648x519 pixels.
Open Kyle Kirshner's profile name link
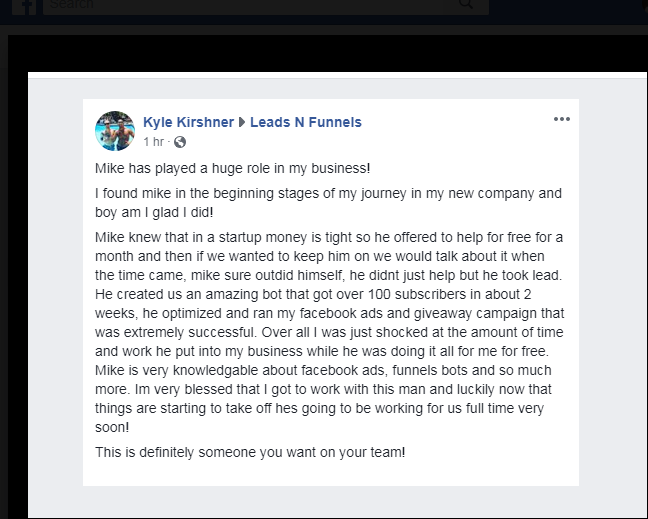point(187,122)
